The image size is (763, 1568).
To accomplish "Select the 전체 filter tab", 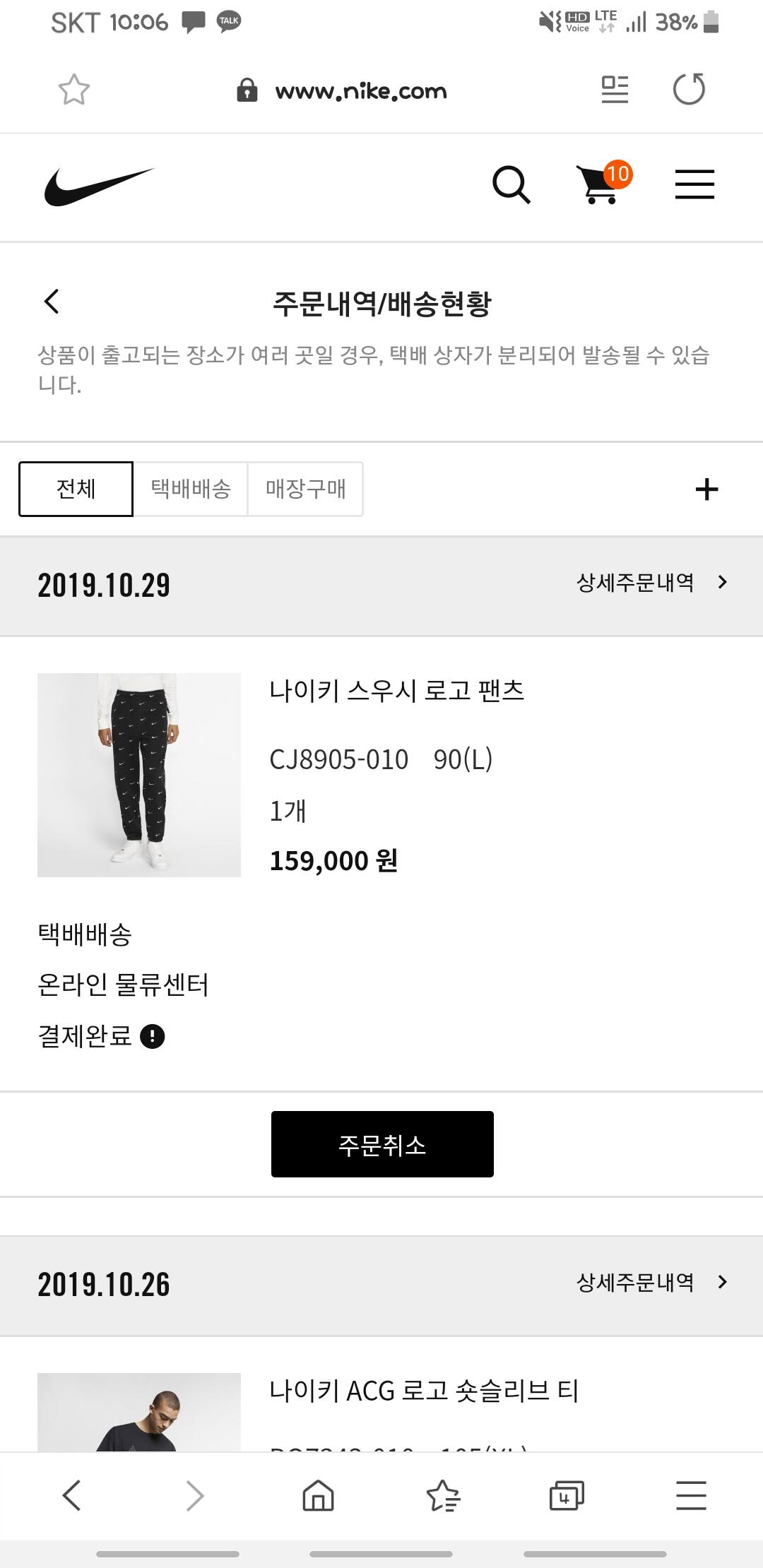I will (x=76, y=489).
